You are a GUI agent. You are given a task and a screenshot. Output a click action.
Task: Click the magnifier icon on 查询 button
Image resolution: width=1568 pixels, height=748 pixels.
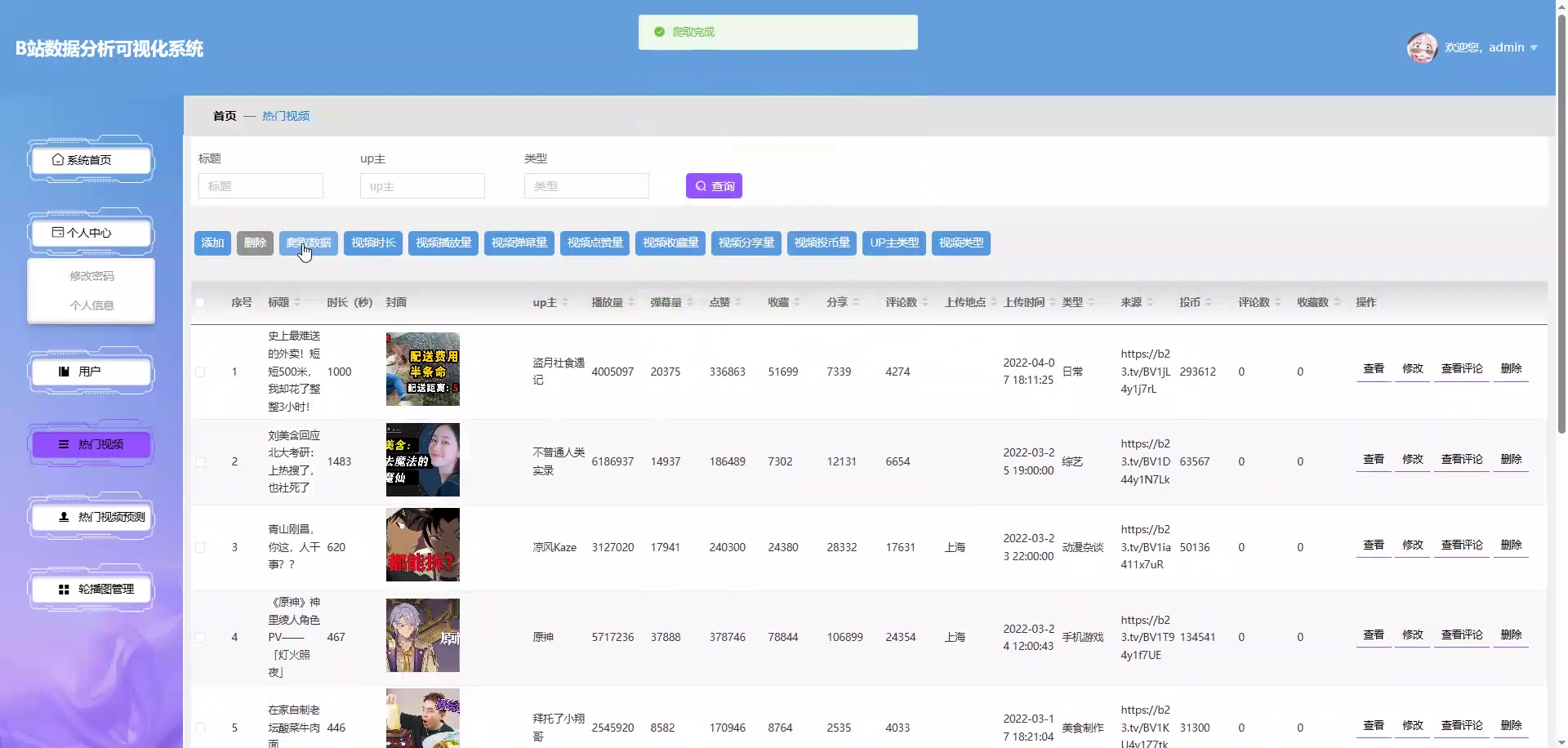[701, 186]
